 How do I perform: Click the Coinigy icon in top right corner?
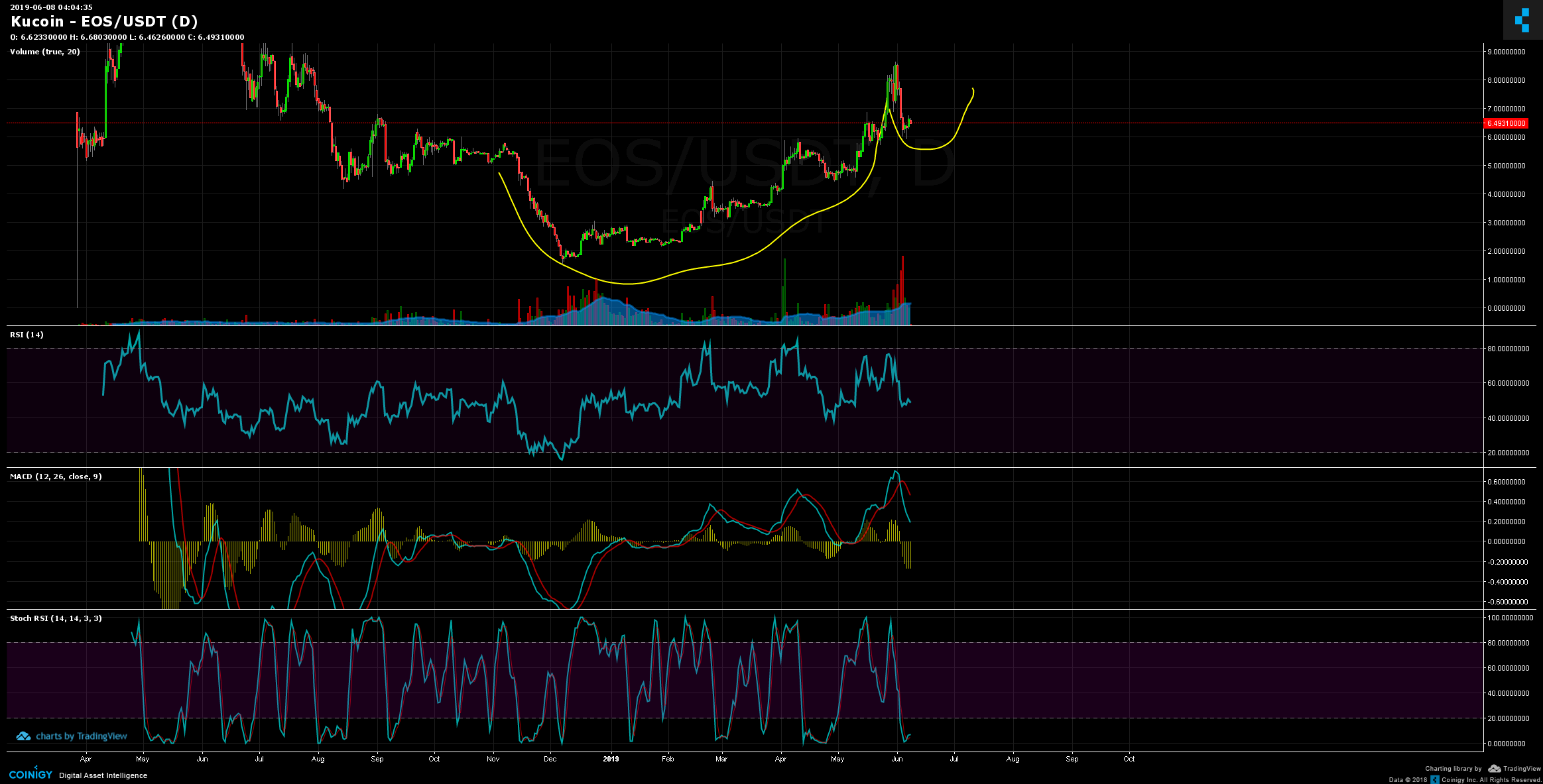(1522, 19)
